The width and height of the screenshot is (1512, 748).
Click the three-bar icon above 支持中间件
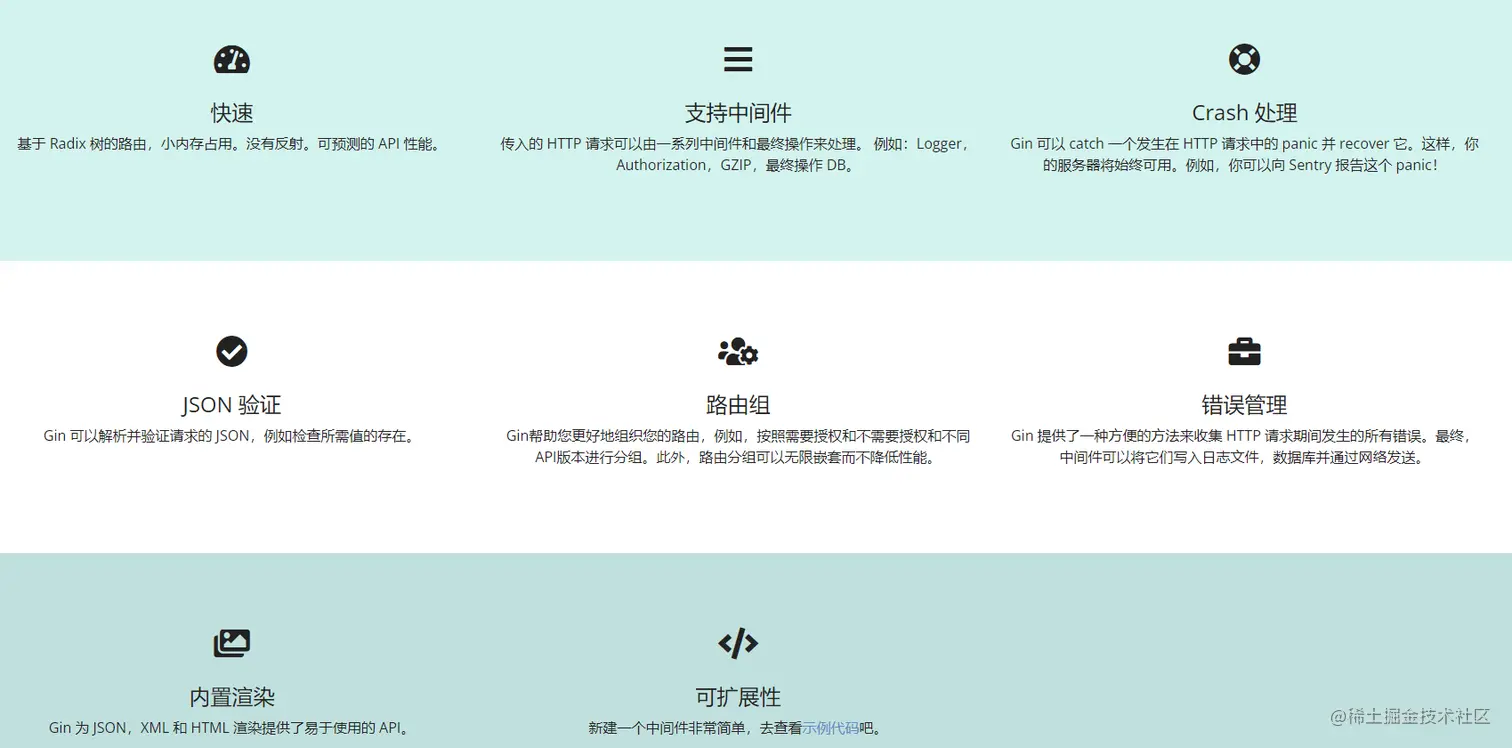[738, 60]
